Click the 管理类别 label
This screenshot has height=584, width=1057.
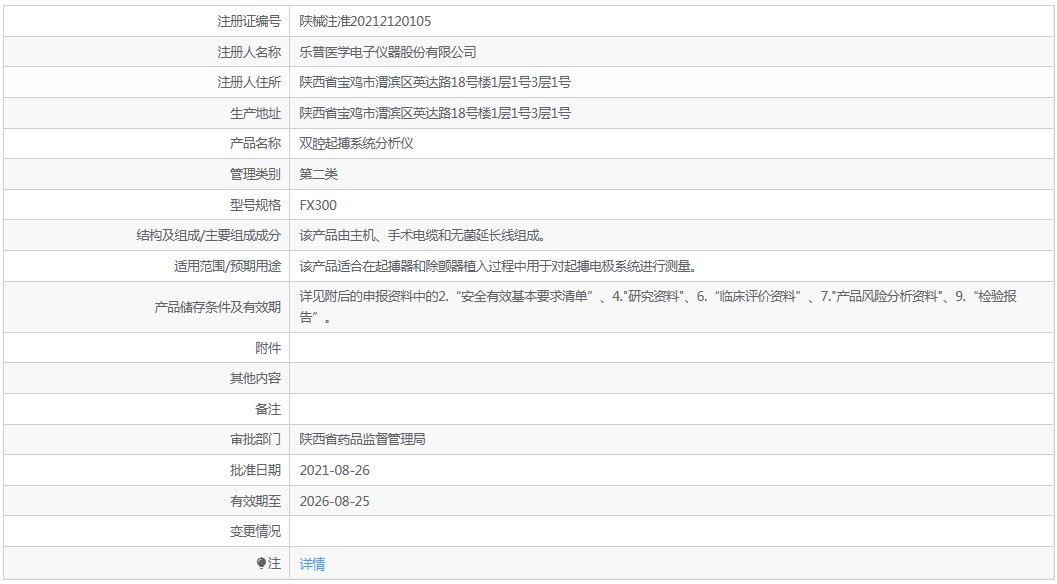click(255, 174)
